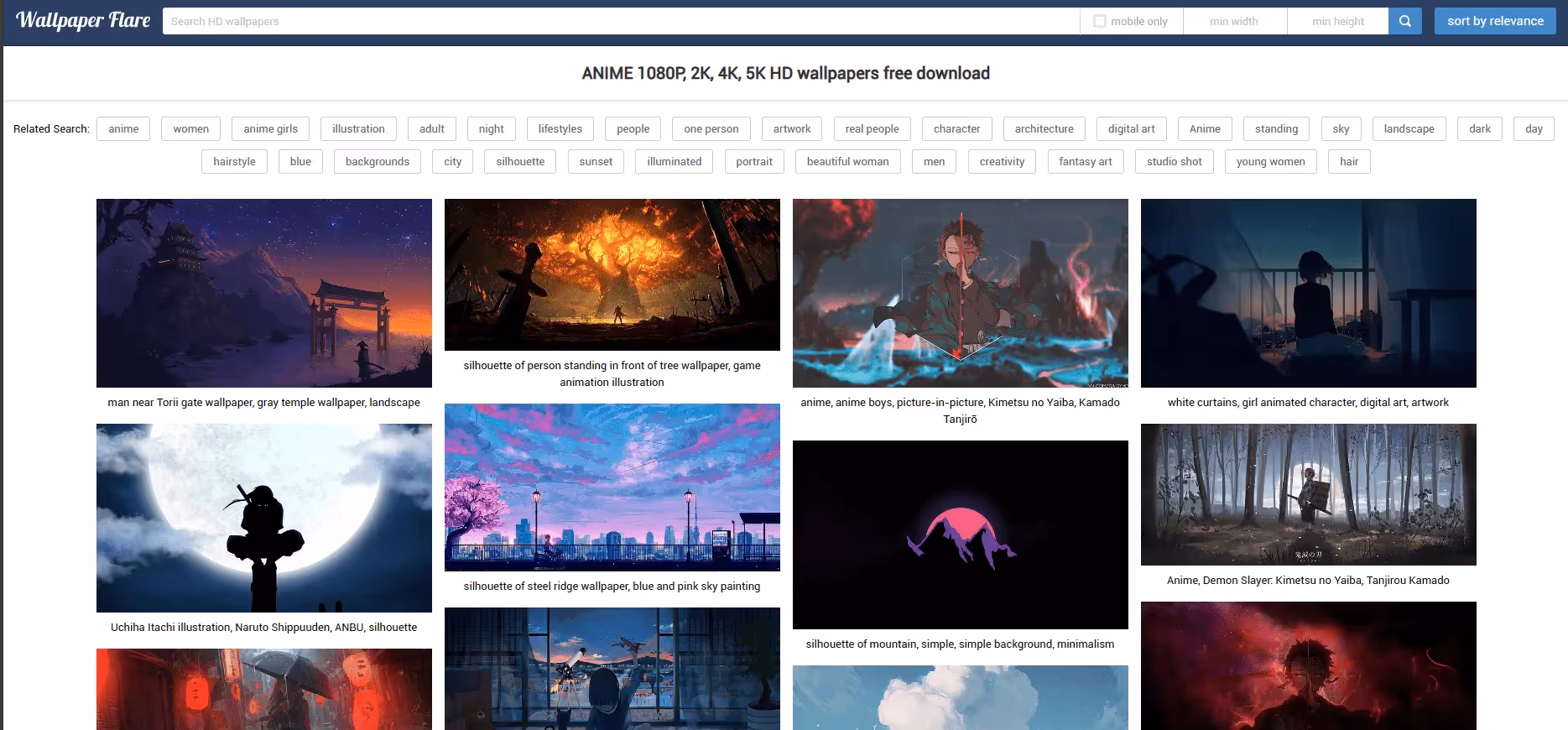
Task: View the Uchiha Itachi moon silhouette wallpaper
Action: tap(264, 518)
